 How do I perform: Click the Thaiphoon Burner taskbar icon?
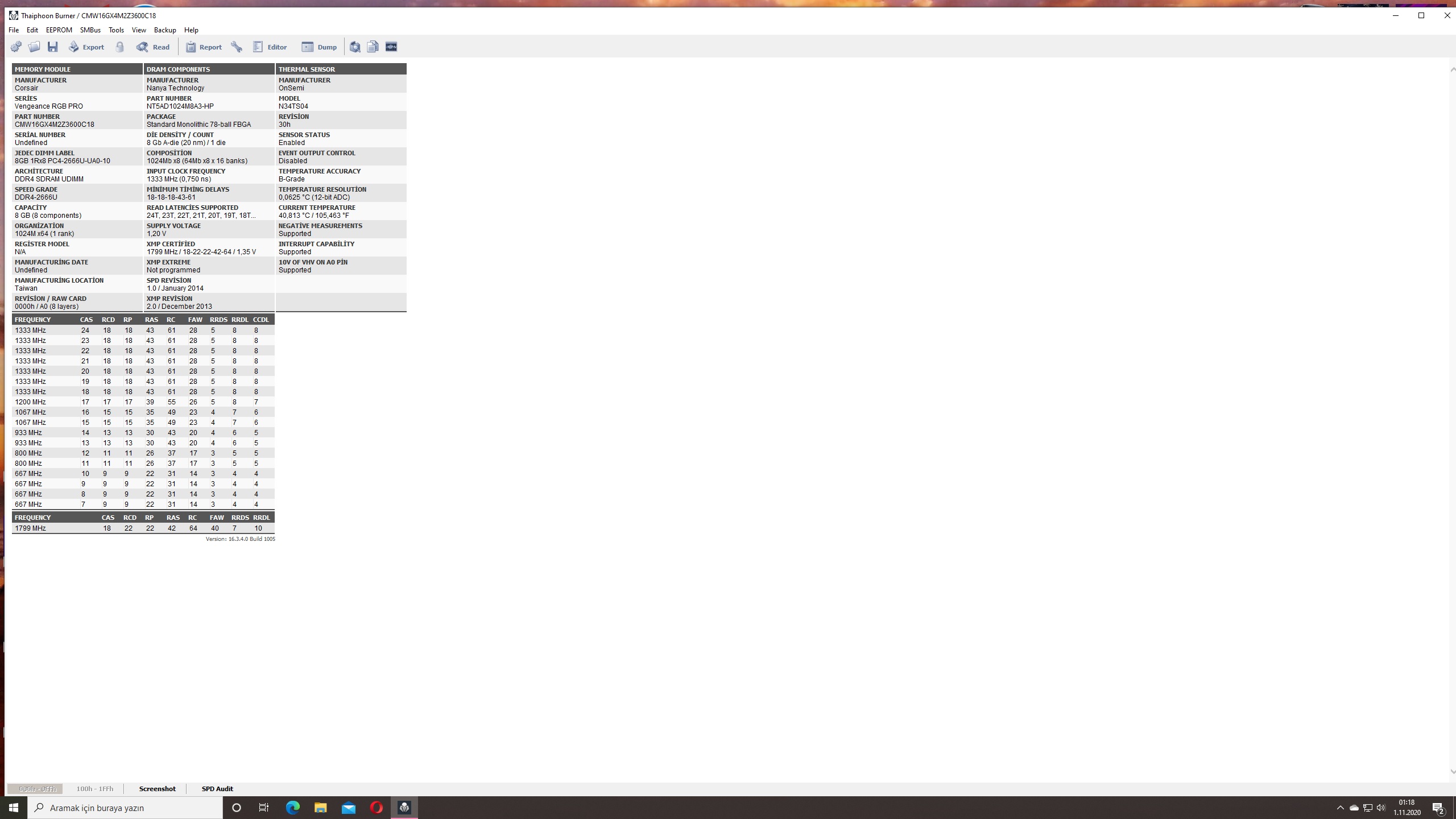(404, 808)
